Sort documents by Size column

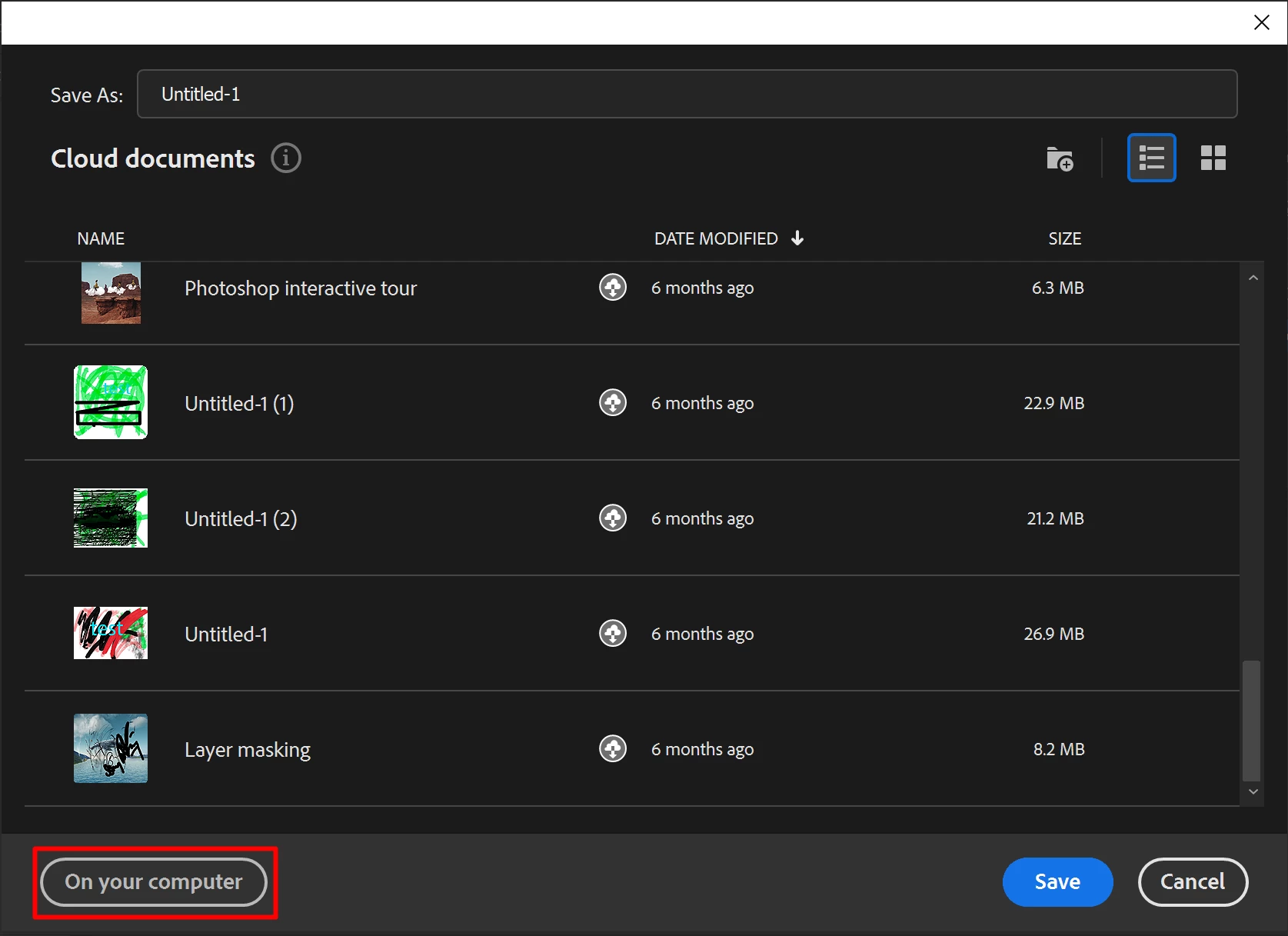1064,238
